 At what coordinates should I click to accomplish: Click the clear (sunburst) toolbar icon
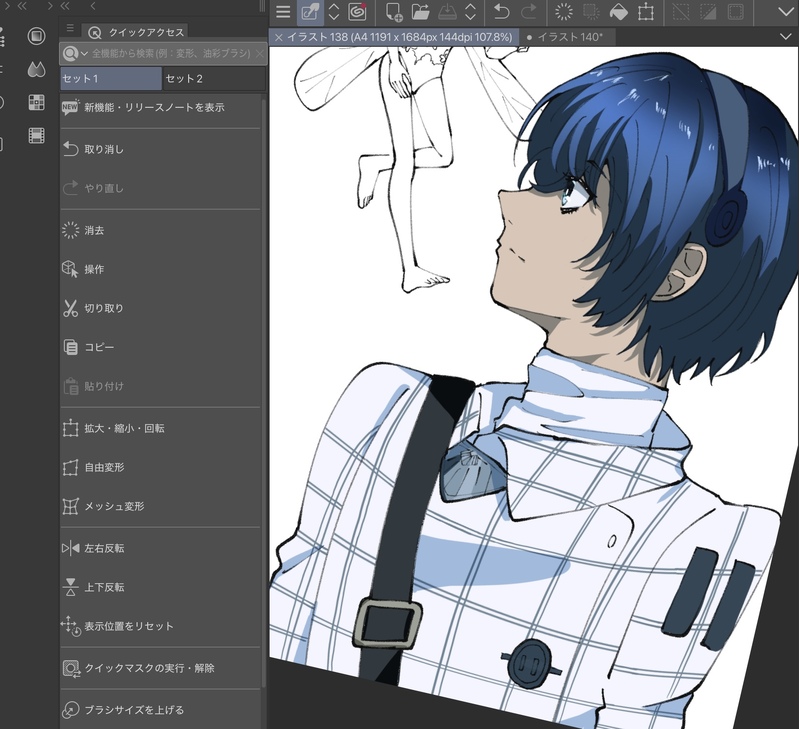point(564,12)
